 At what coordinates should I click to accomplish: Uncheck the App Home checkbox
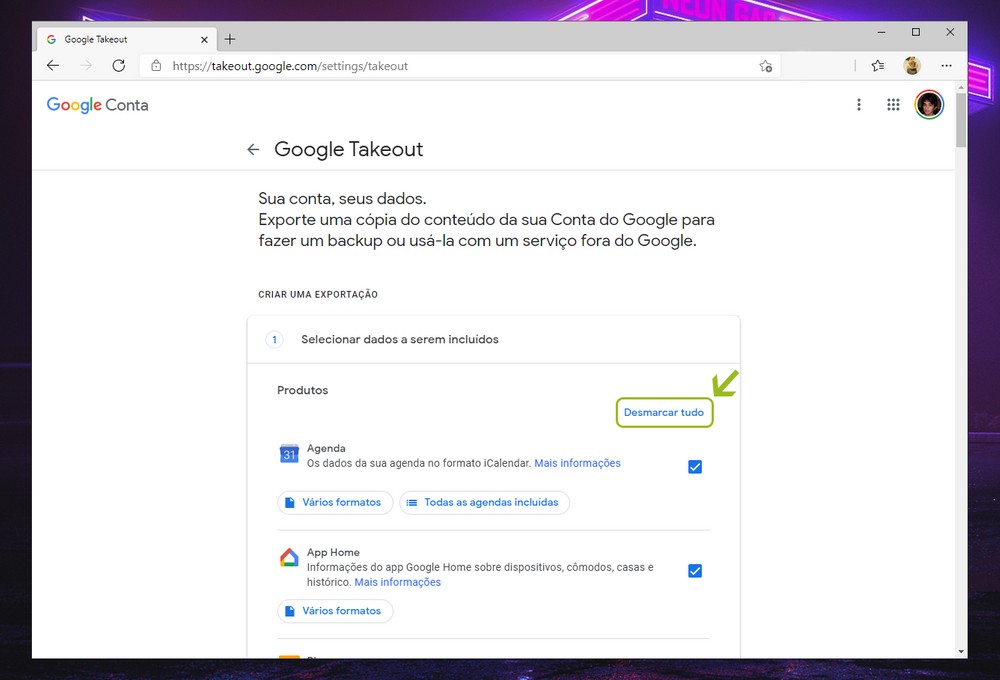pyautogui.click(x=695, y=571)
